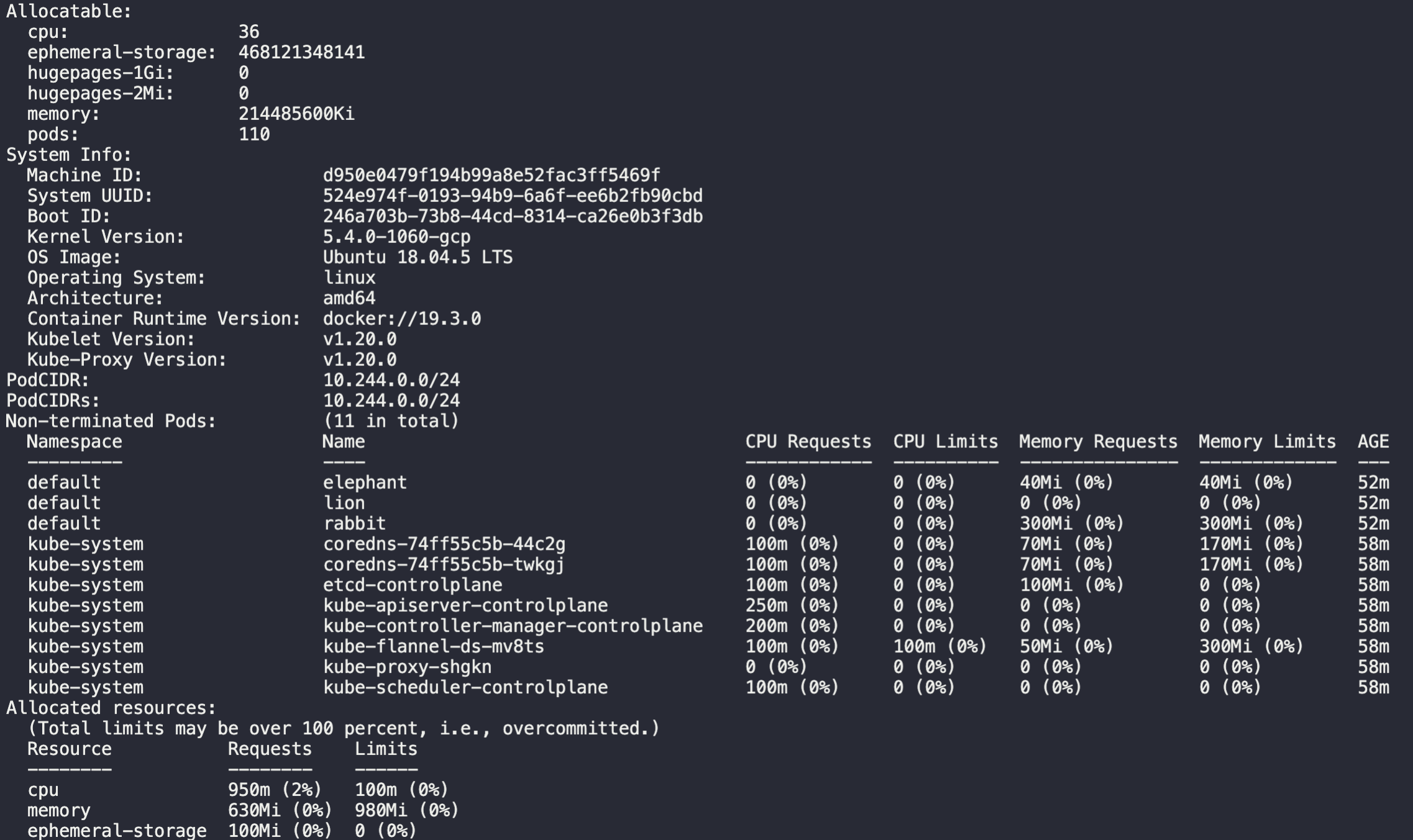Click the Machine ID value text
This screenshot has height=840, width=1413.
click(492, 175)
